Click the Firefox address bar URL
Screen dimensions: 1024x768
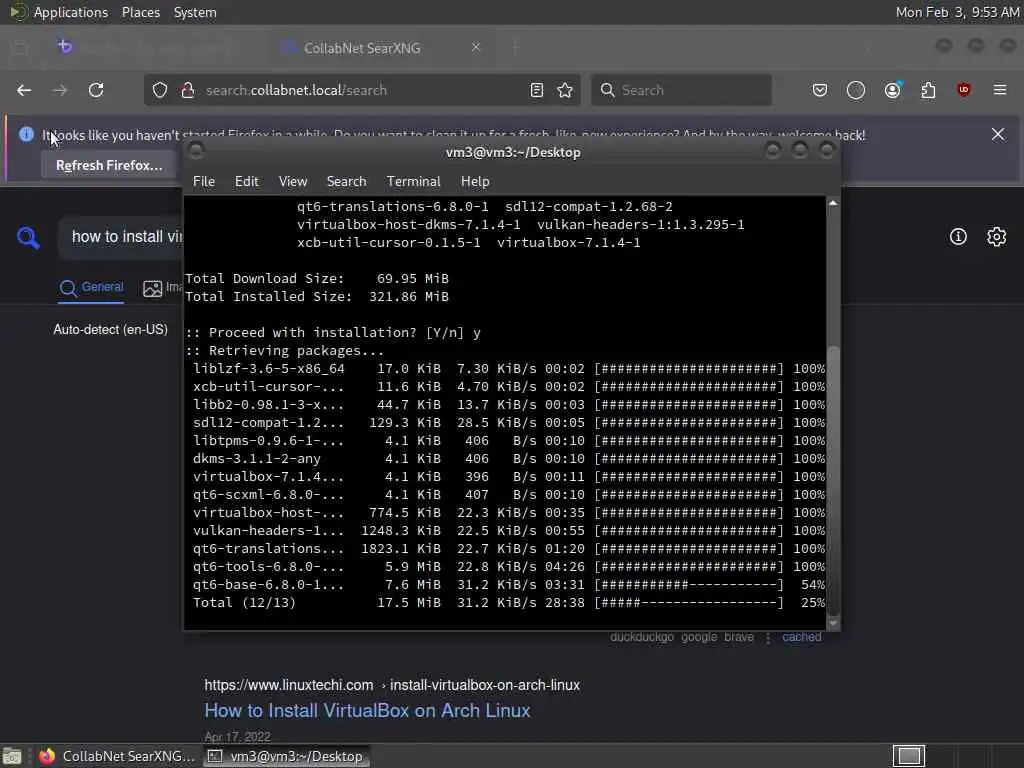[x=296, y=90]
